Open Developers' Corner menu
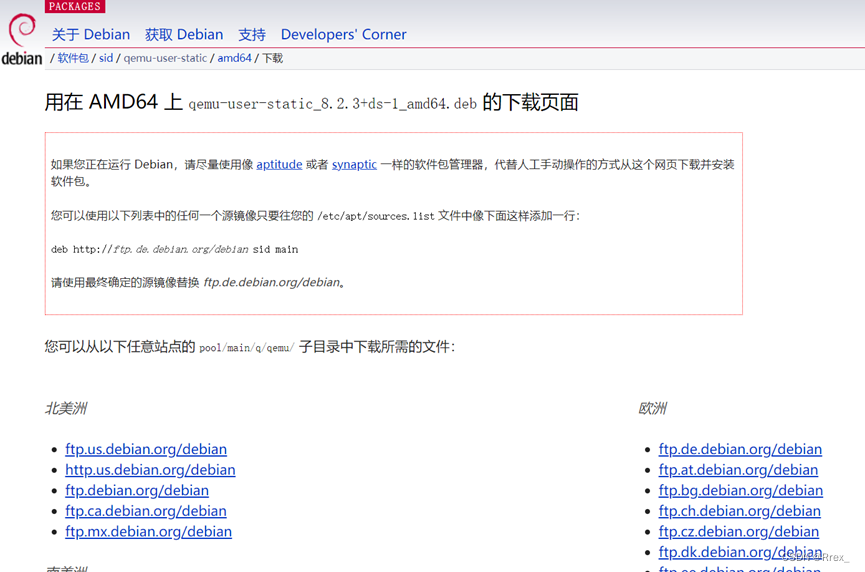The image size is (865, 572). [344, 35]
